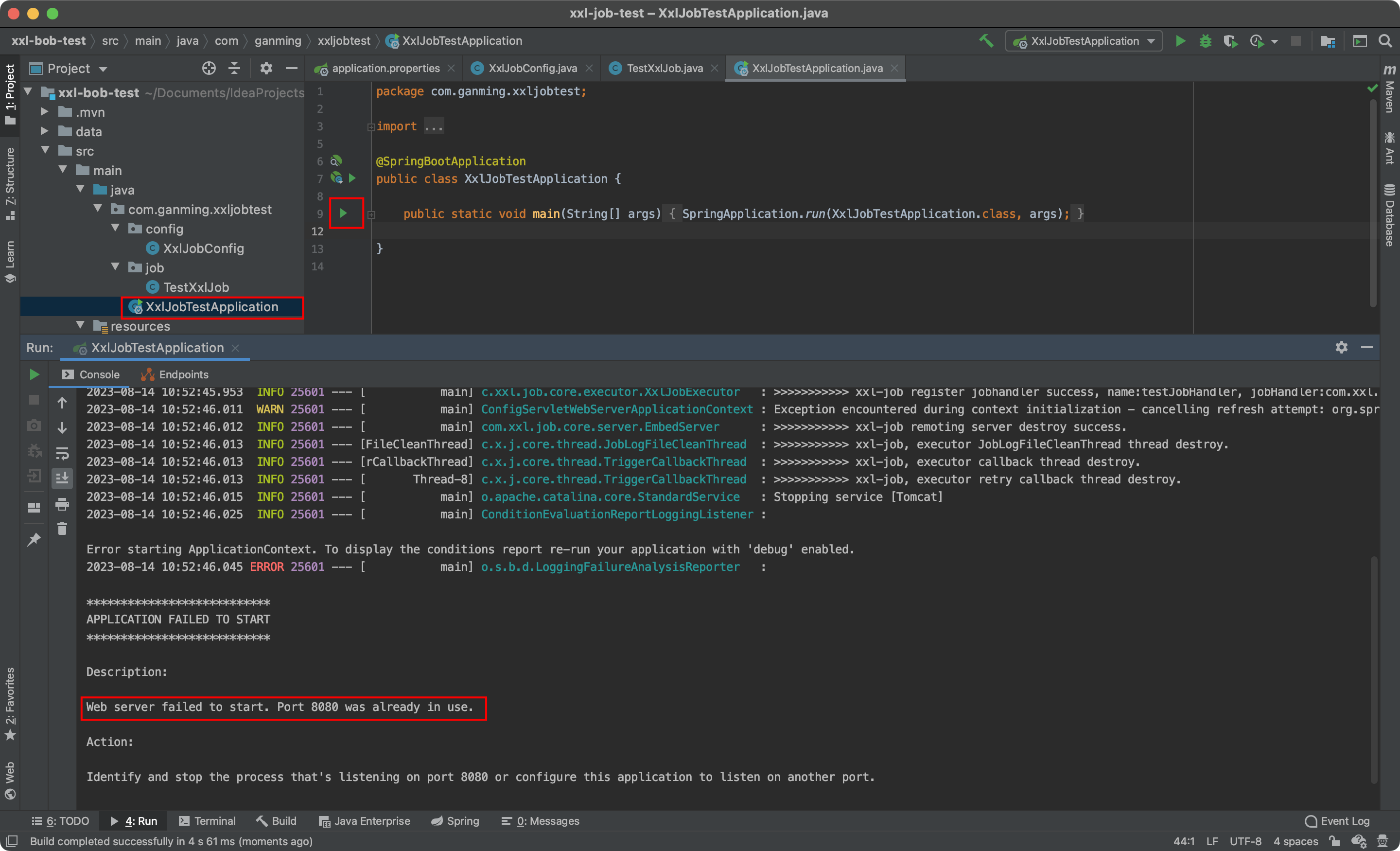Clear console with trash icon
Image resolution: width=1400 pixels, height=851 pixels.
coord(63,529)
